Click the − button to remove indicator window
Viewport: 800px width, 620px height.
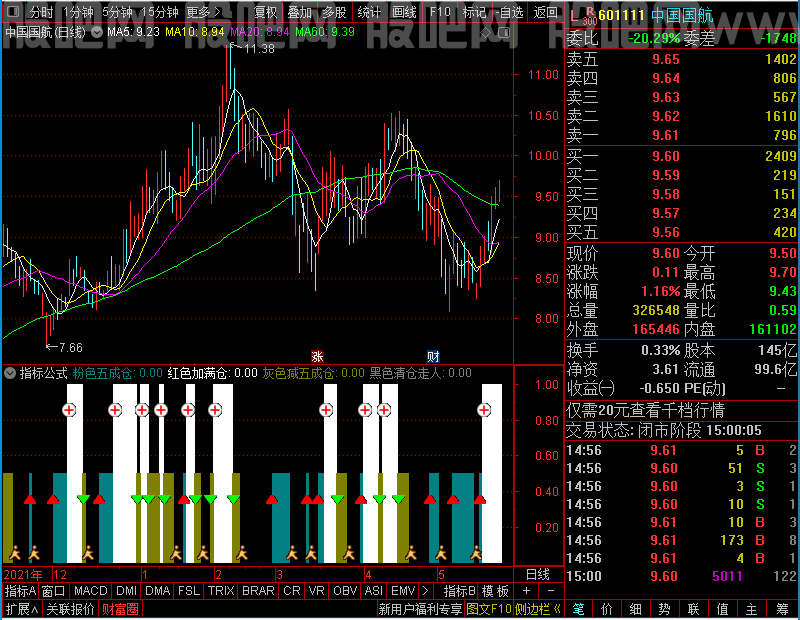pos(551,591)
